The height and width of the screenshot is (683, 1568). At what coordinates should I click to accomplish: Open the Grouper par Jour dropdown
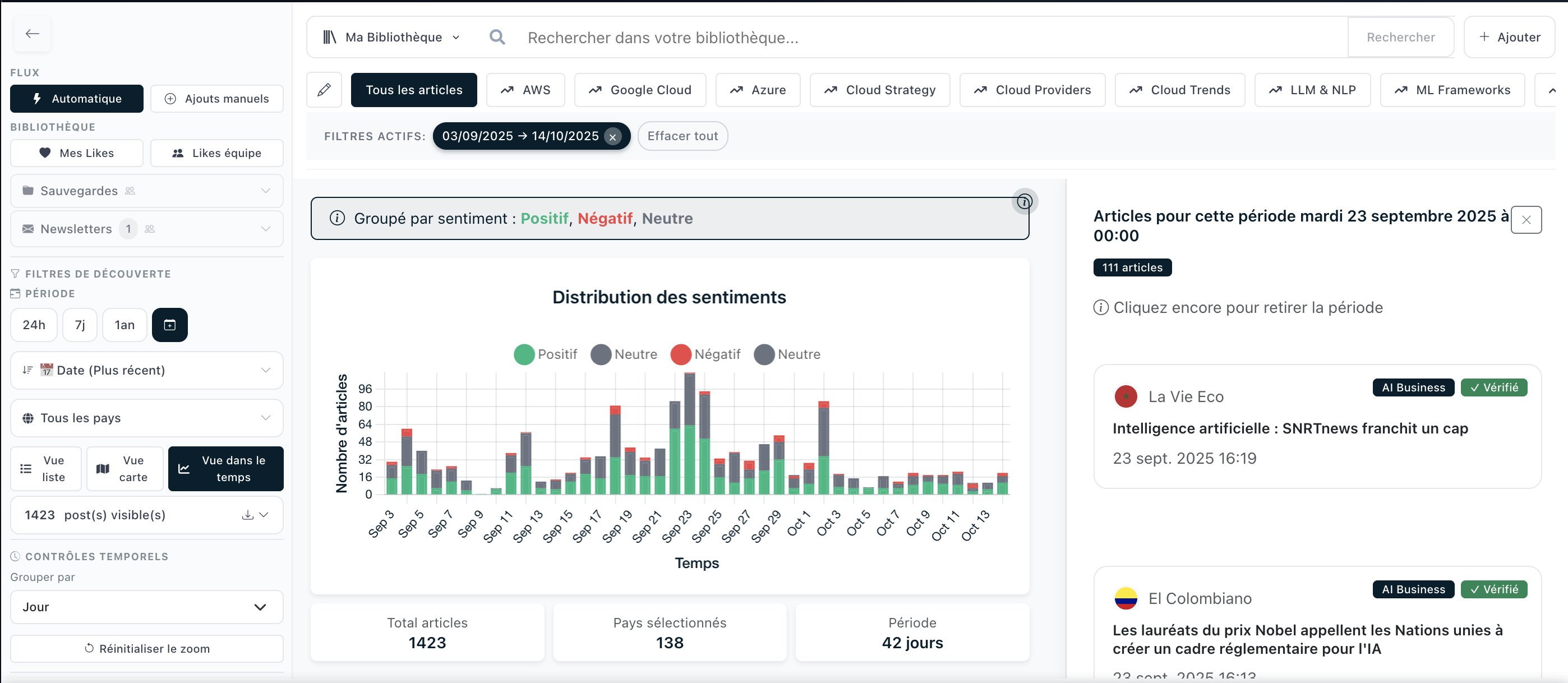click(x=147, y=607)
